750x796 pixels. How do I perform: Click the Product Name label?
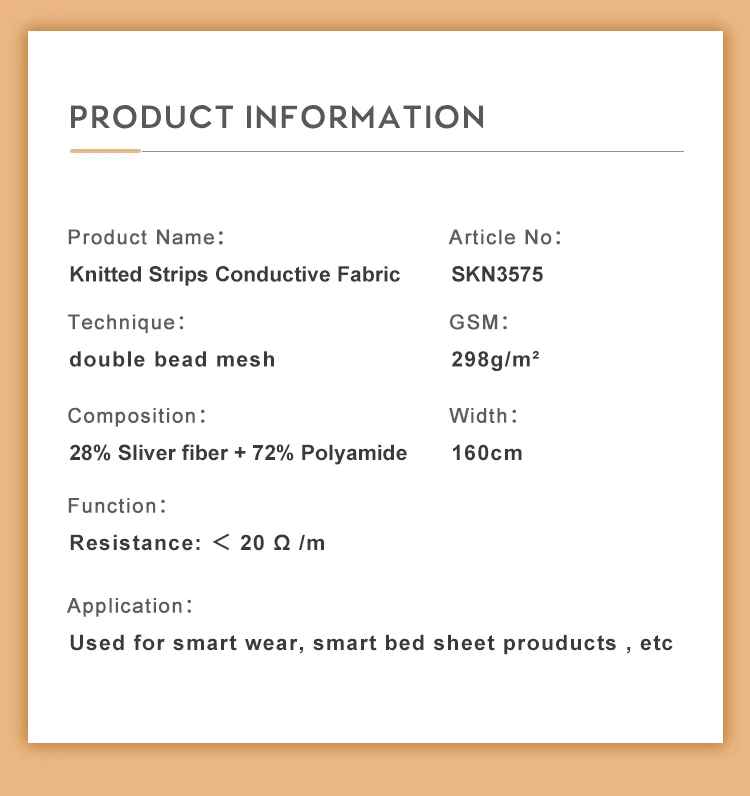point(146,238)
